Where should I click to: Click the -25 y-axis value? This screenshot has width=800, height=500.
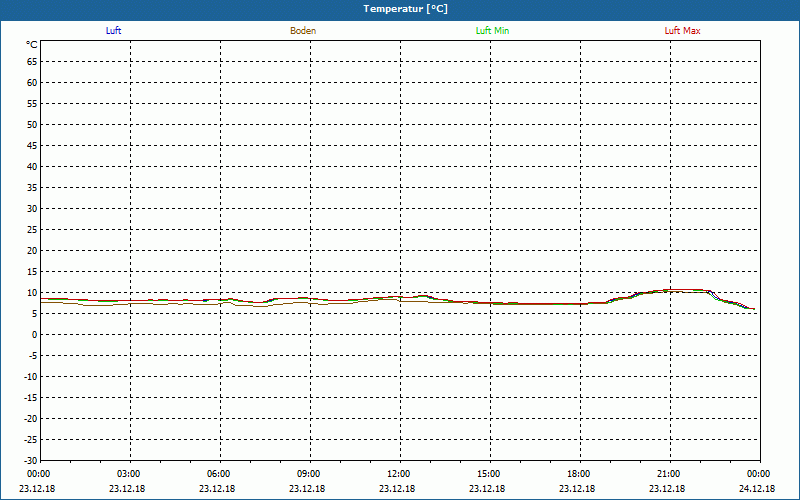[x=31, y=439]
